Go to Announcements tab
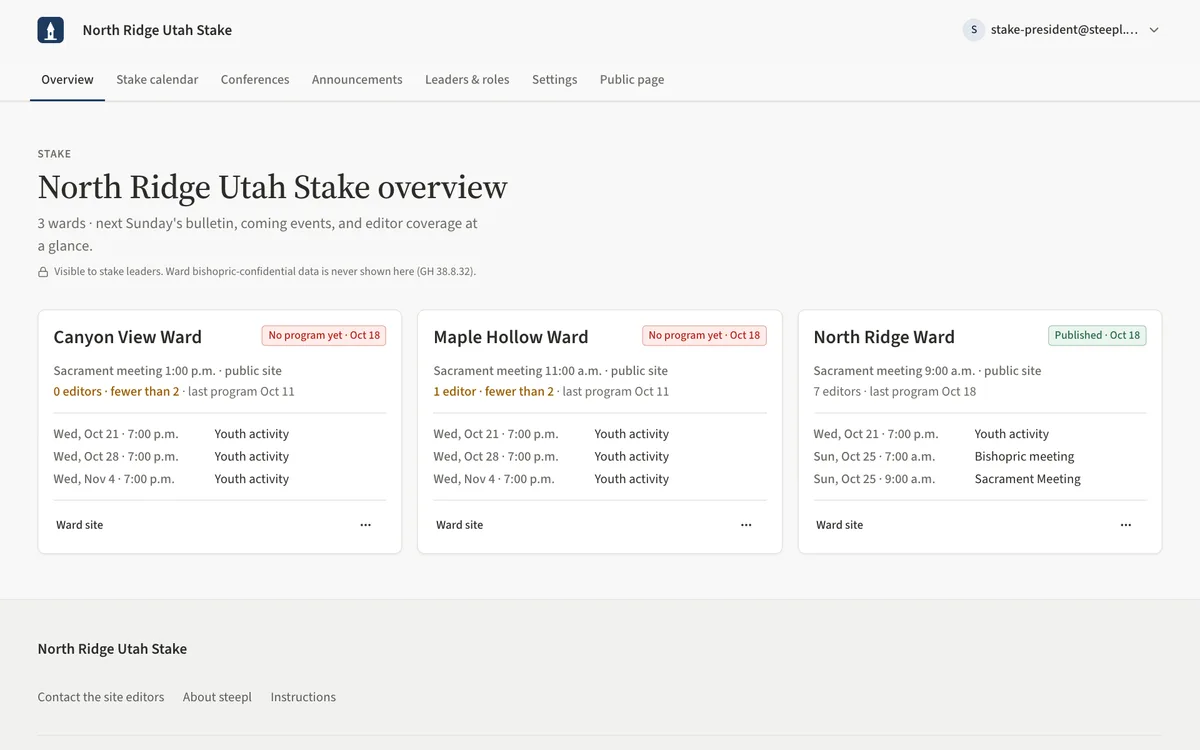1200x750 pixels. click(357, 80)
